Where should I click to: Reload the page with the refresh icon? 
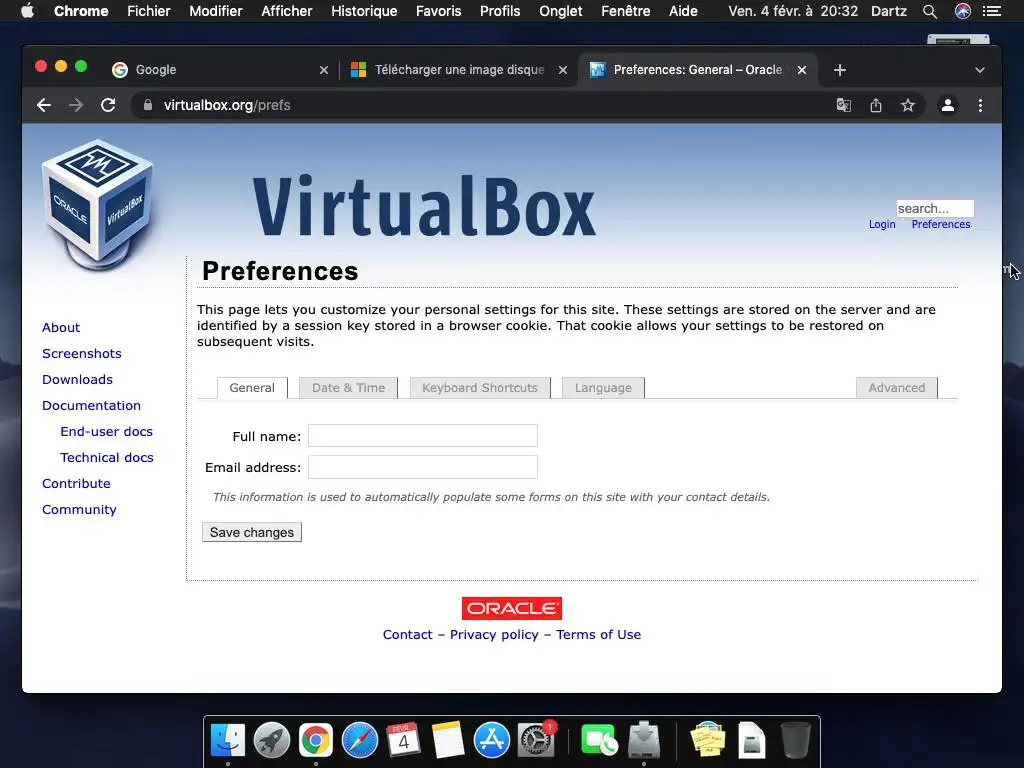coord(108,105)
